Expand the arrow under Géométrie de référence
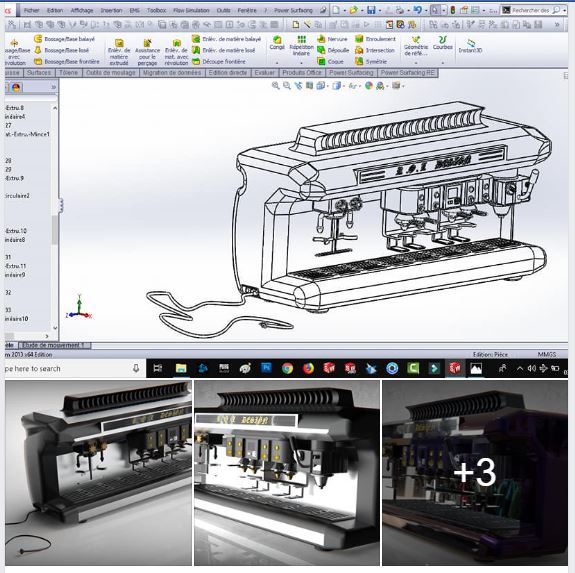 [x=416, y=63]
